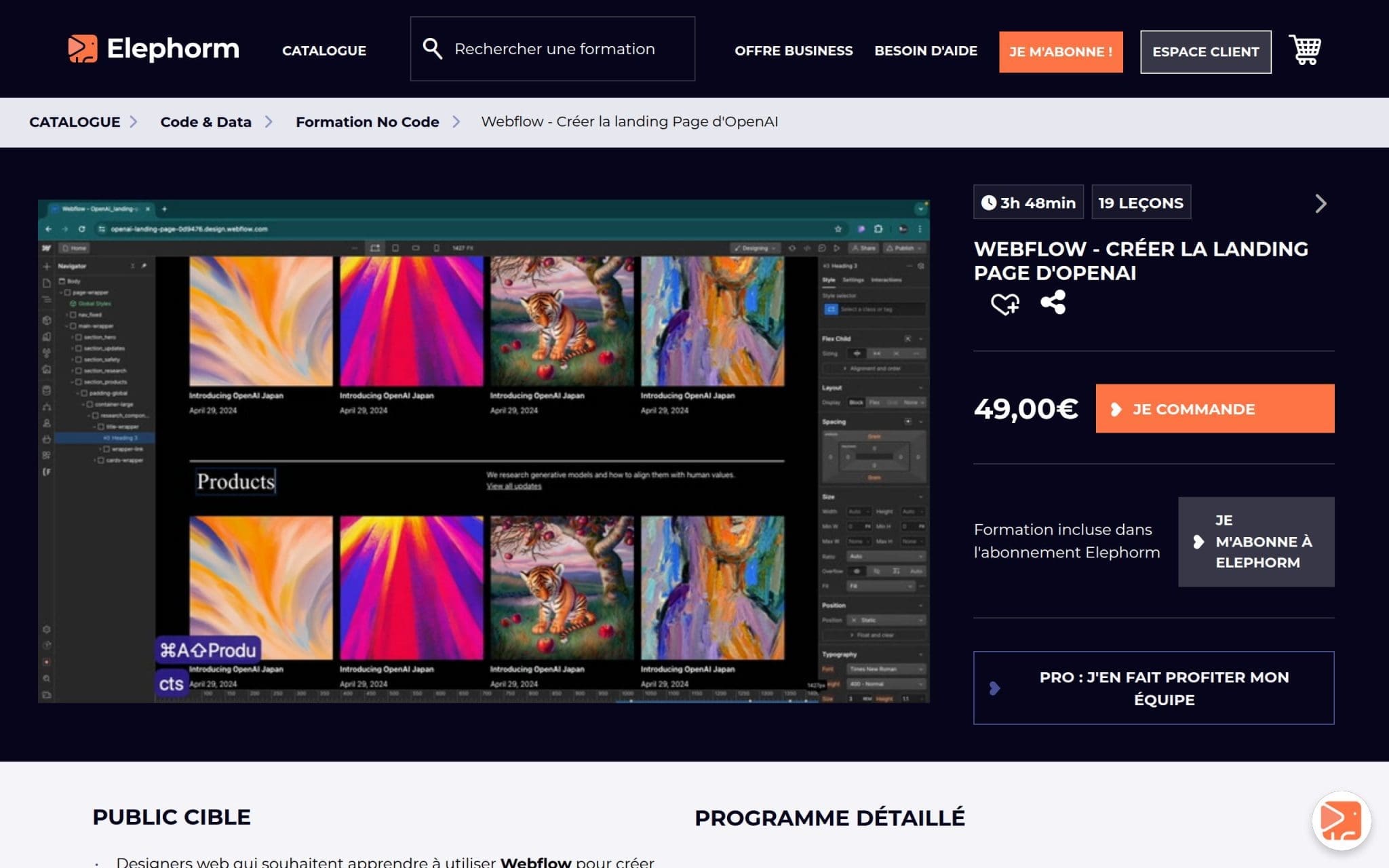The width and height of the screenshot is (1389, 868).
Task: Click the JE M'ABONNE ! button
Action: tap(1061, 52)
